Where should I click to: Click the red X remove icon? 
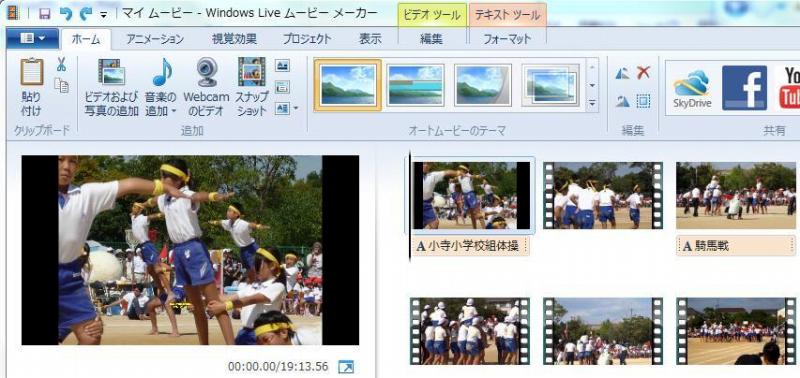[643, 73]
